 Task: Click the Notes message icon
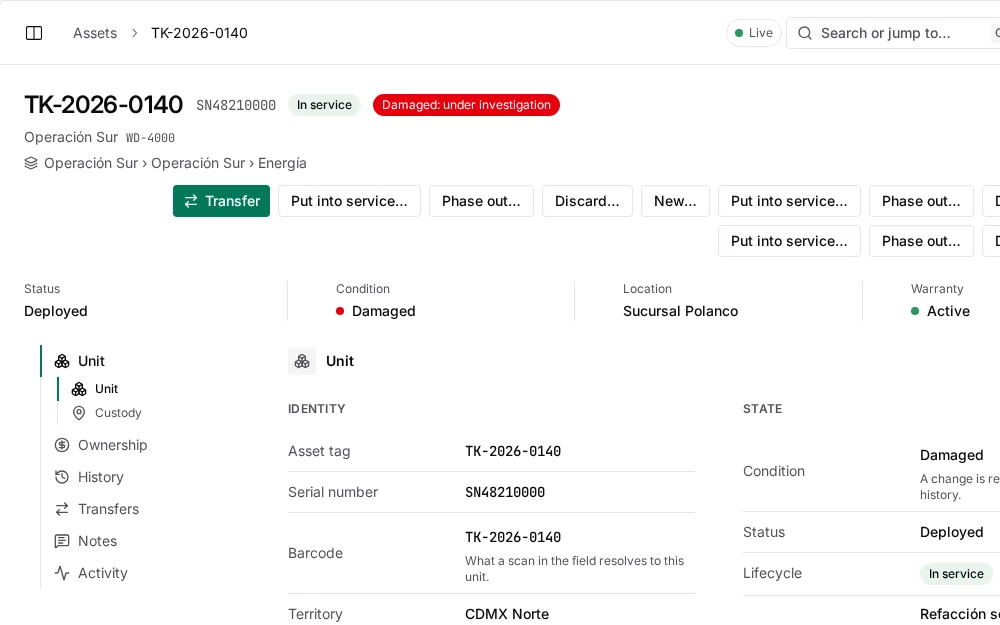(x=62, y=541)
